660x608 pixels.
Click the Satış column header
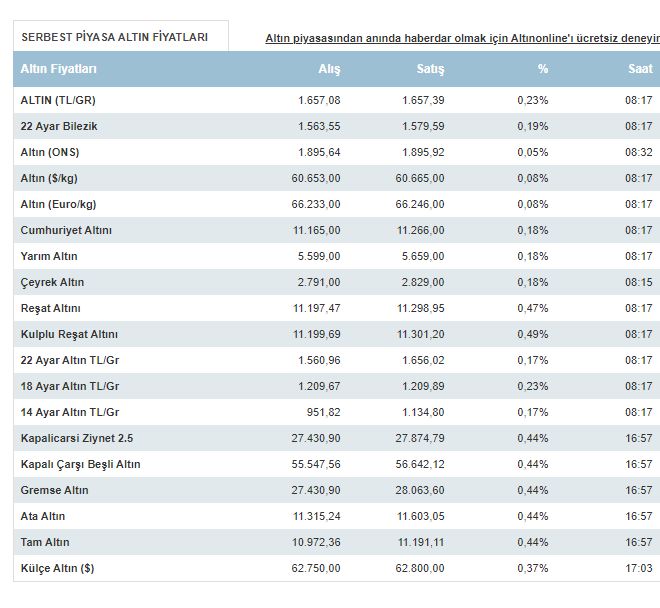pos(430,69)
